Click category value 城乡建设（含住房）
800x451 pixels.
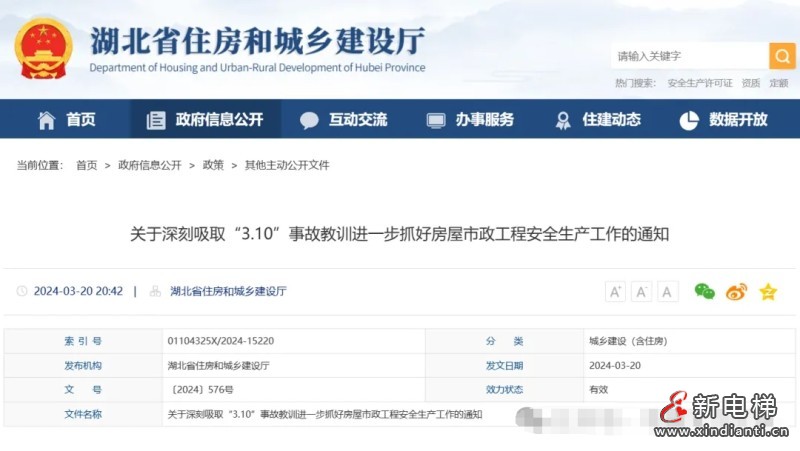628,341
